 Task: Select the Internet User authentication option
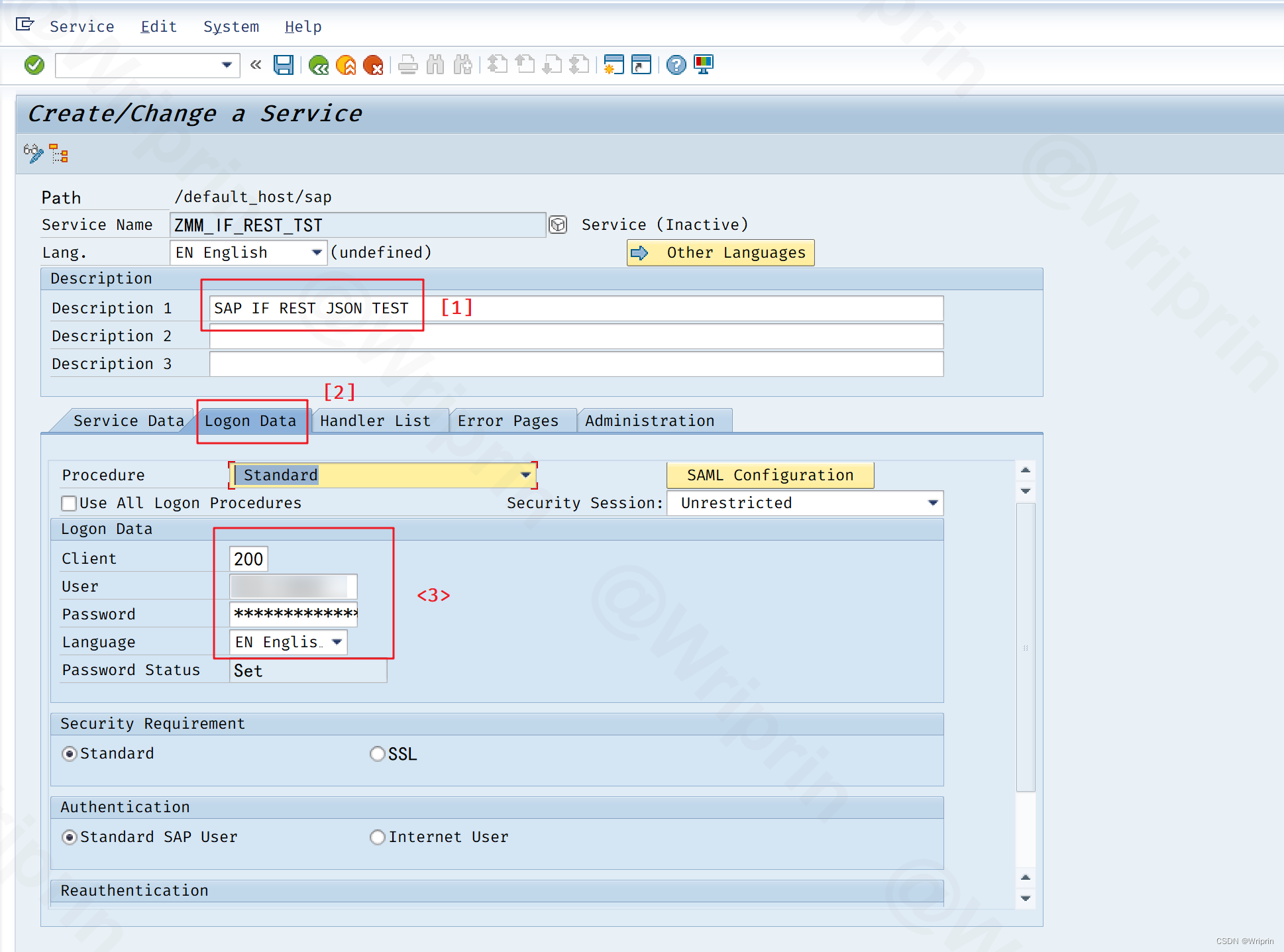point(377,837)
